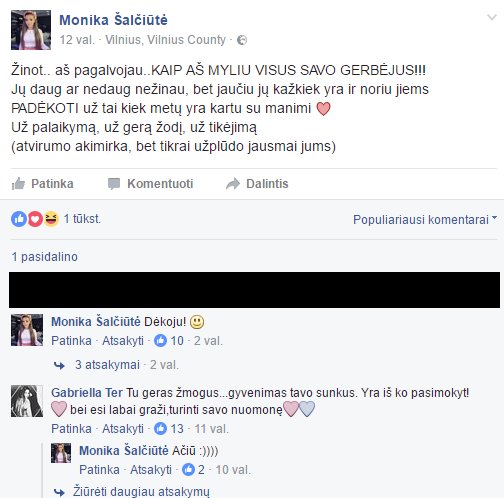This screenshot has width=504, height=498.
Task: Click the laughing haha reaction icon
Action: pos(51,219)
